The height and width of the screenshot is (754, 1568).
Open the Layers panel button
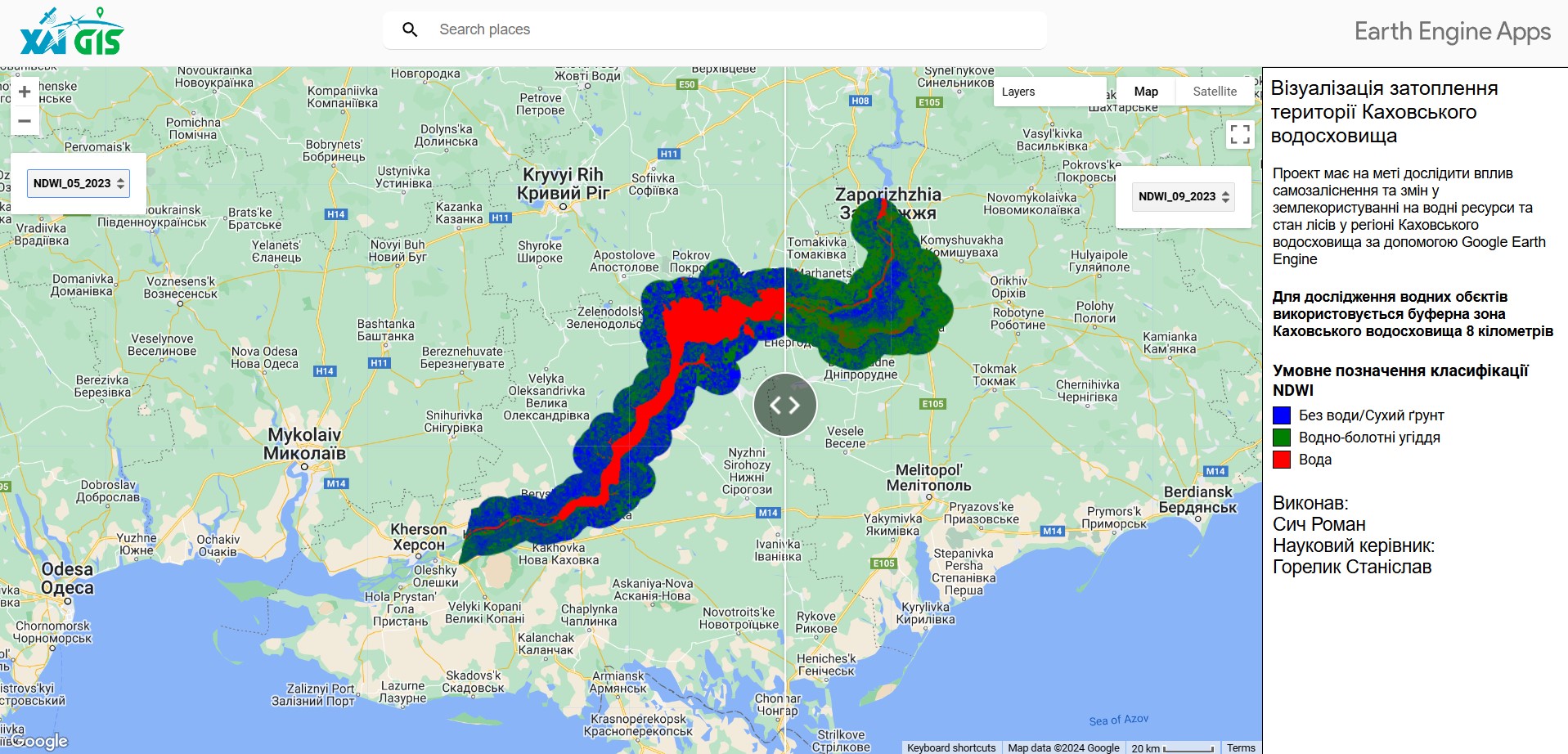[x=1050, y=92]
